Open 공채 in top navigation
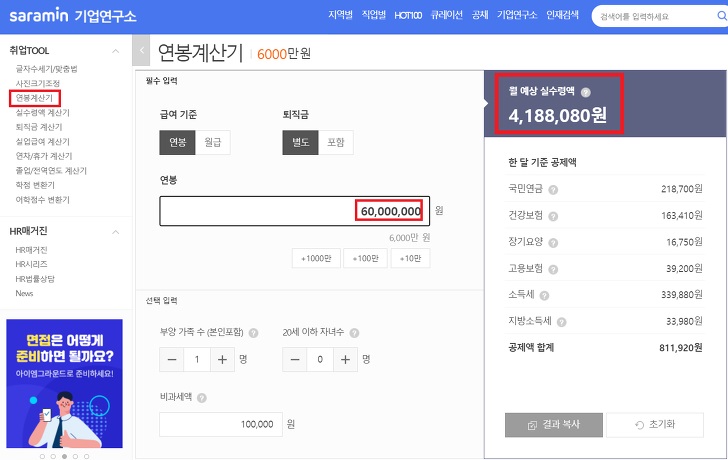728x460 pixels. coord(480,15)
